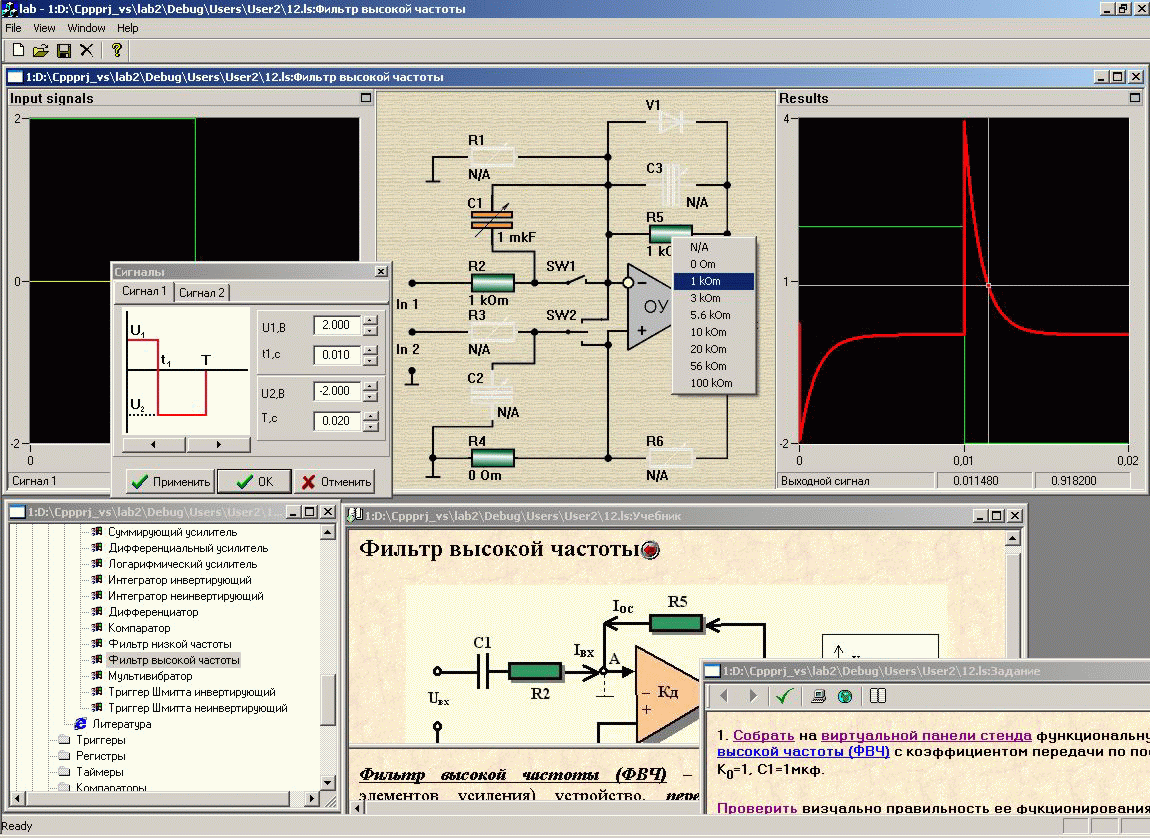Open the Window menu
The height and width of the screenshot is (838, 1150).
[x=87, y=28]
